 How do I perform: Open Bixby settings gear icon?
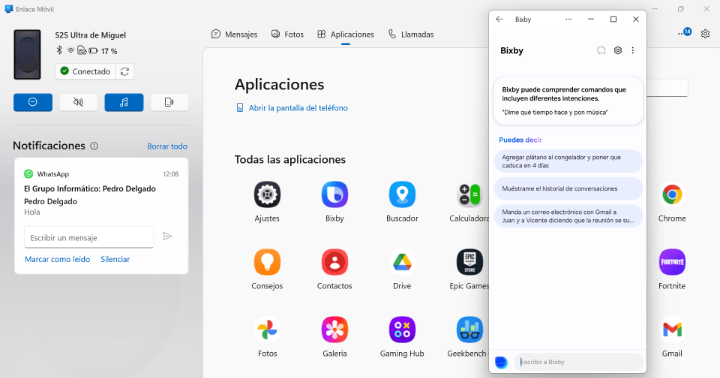(618, 51)
